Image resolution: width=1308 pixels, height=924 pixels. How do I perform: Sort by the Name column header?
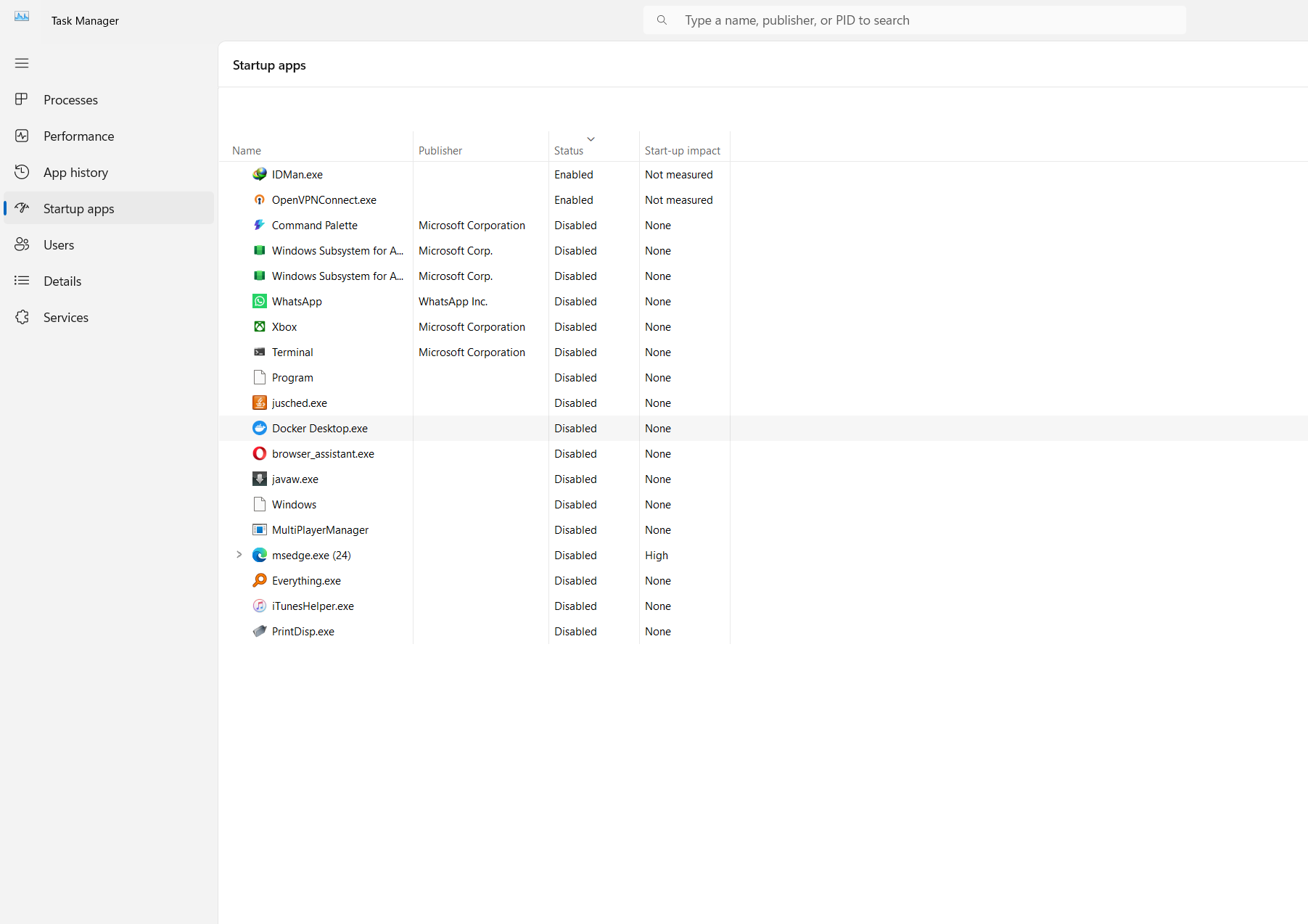coord(247,150)
